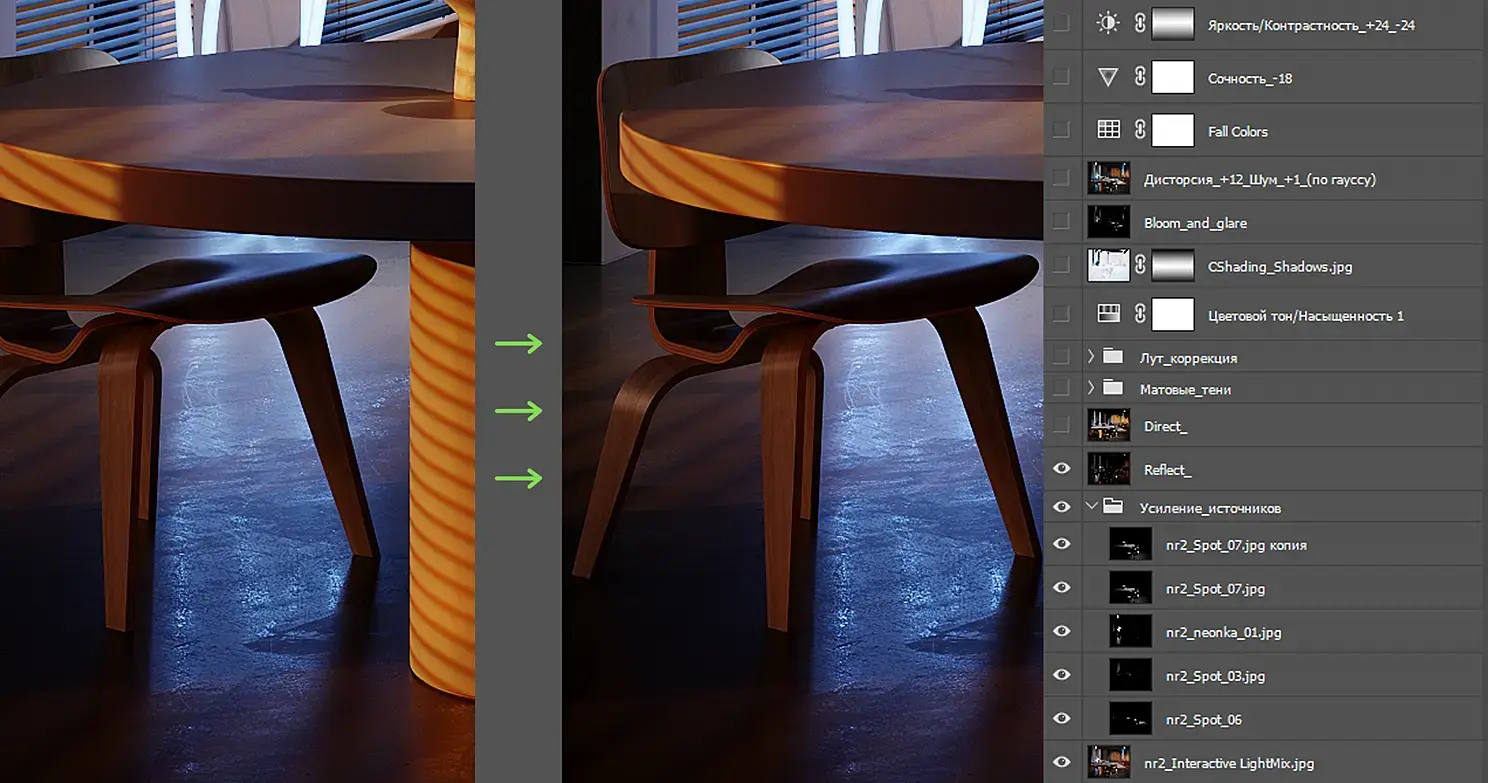Click the gradient mask thumbnail of Яркость/Контрастность layer
1488x783 pixels.
point(1173,24)
